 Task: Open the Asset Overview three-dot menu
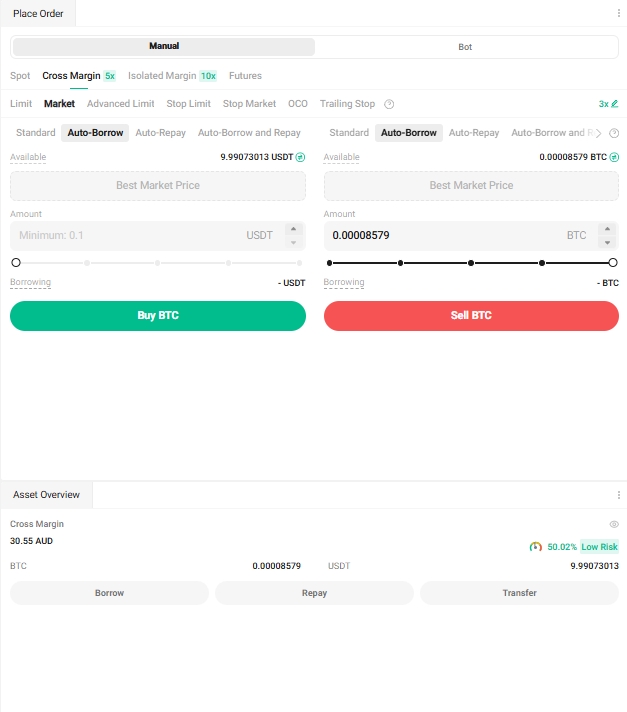pyautogui.click(x=618, y=495)
